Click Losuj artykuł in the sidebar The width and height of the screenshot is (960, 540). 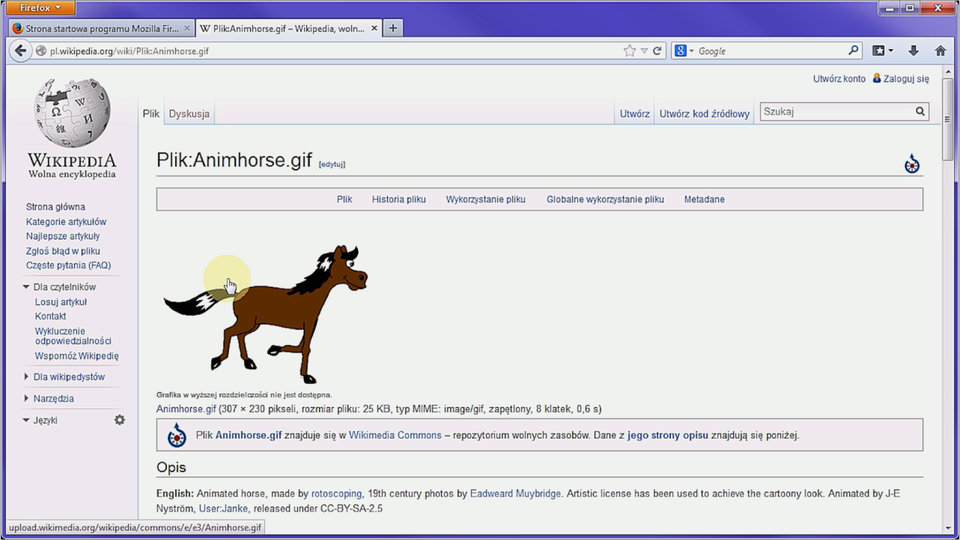[61, 302]
